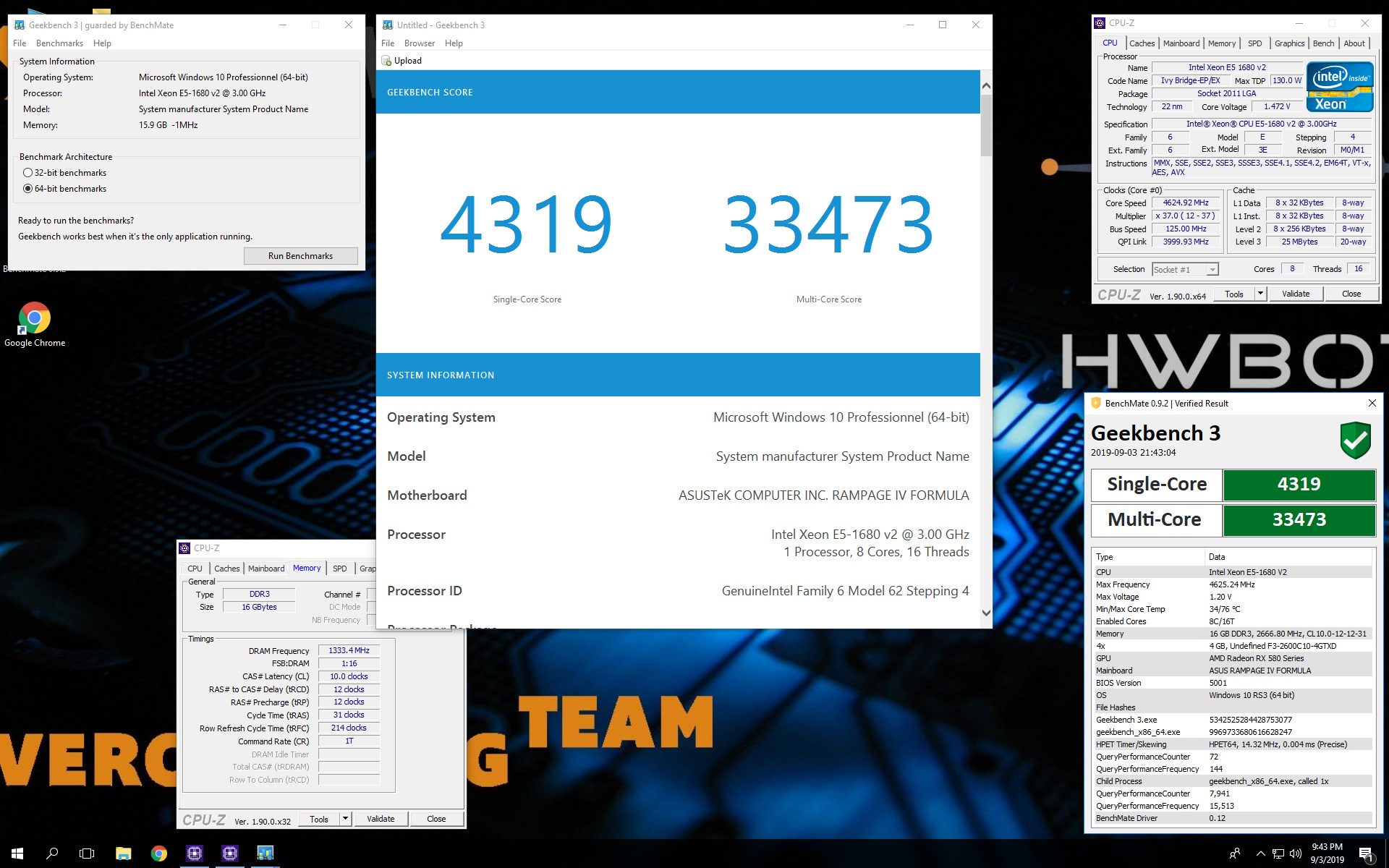The image size is (1389, 868).
Task: Switch to first CPU-Z taskbar icon
Action: click(x=195, y=854)
